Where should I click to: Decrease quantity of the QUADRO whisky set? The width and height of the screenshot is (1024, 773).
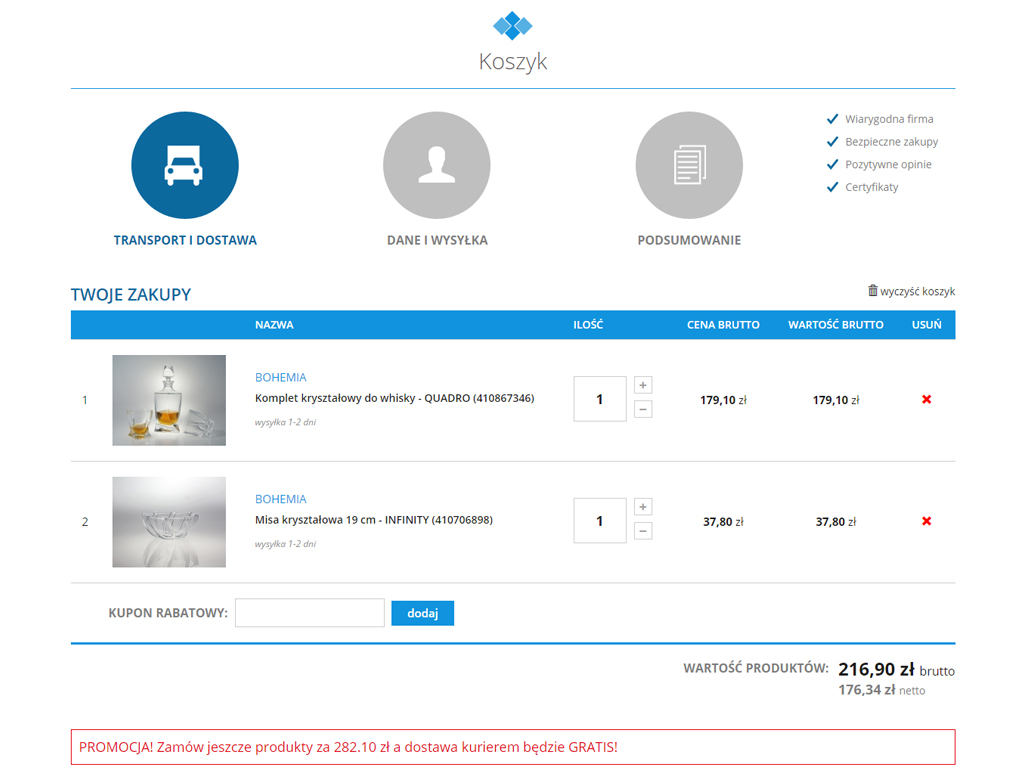pyautogui.click(x=643, y=409)
